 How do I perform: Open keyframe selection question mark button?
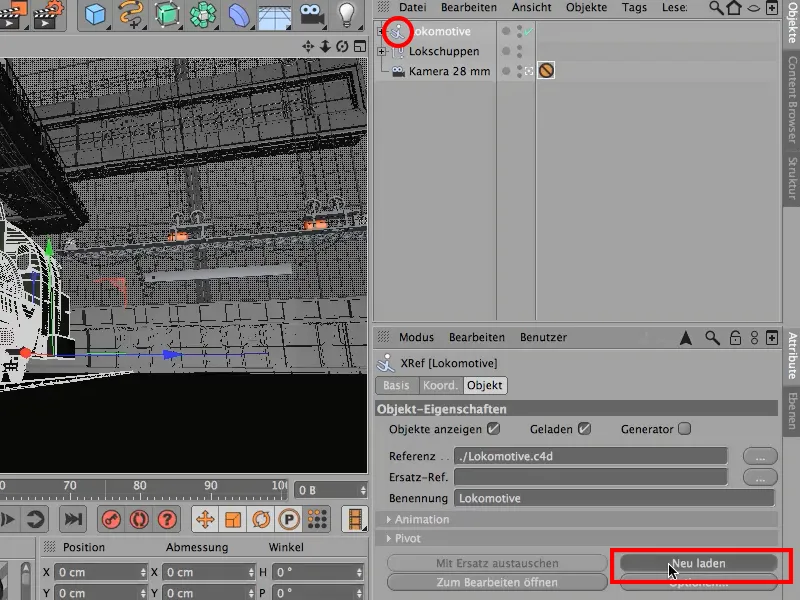click(x=167, y=519)
